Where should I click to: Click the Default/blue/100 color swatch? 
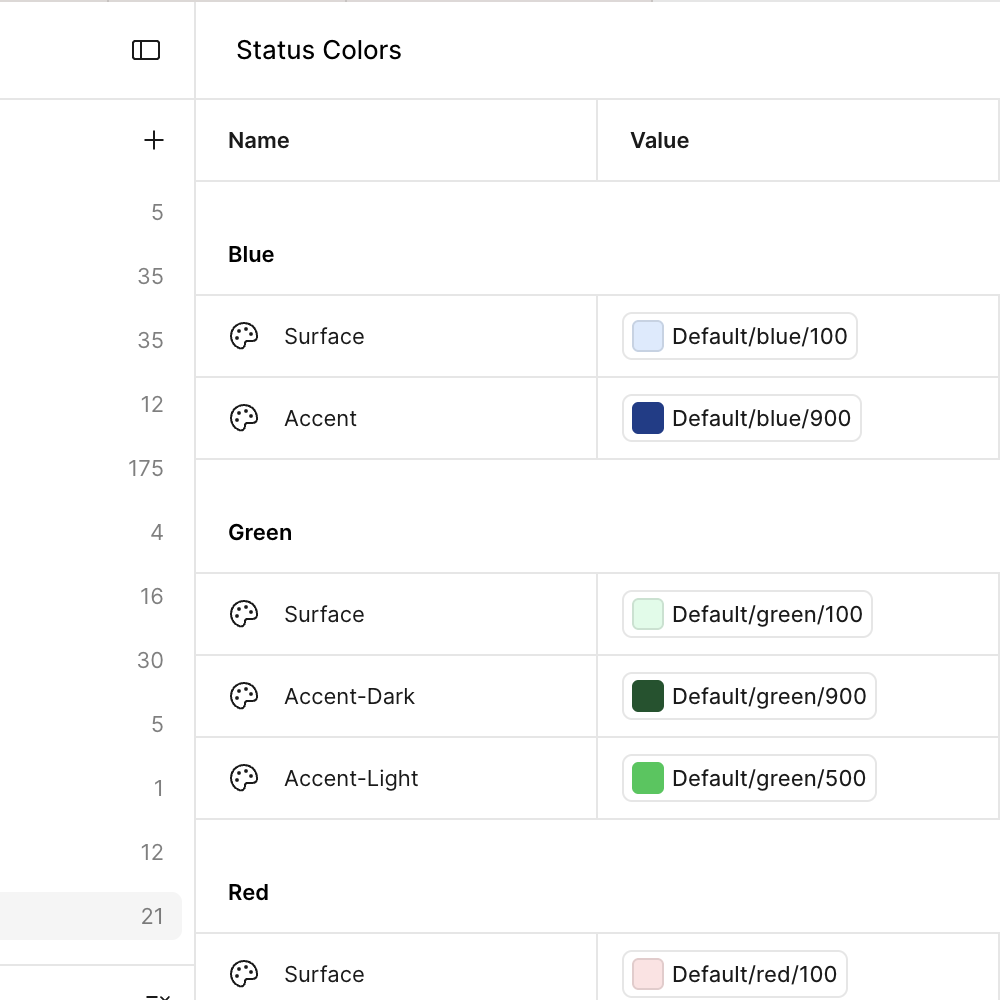[648, 336]
